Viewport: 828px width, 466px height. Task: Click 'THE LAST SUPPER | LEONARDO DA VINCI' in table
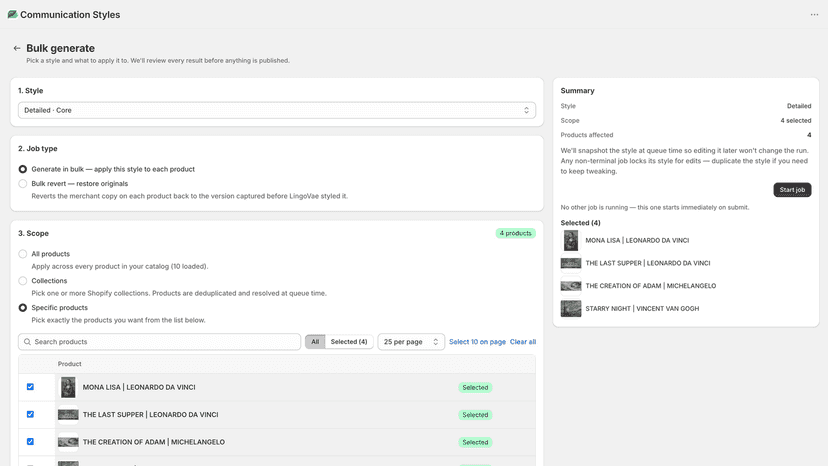[x=150, y=415]
